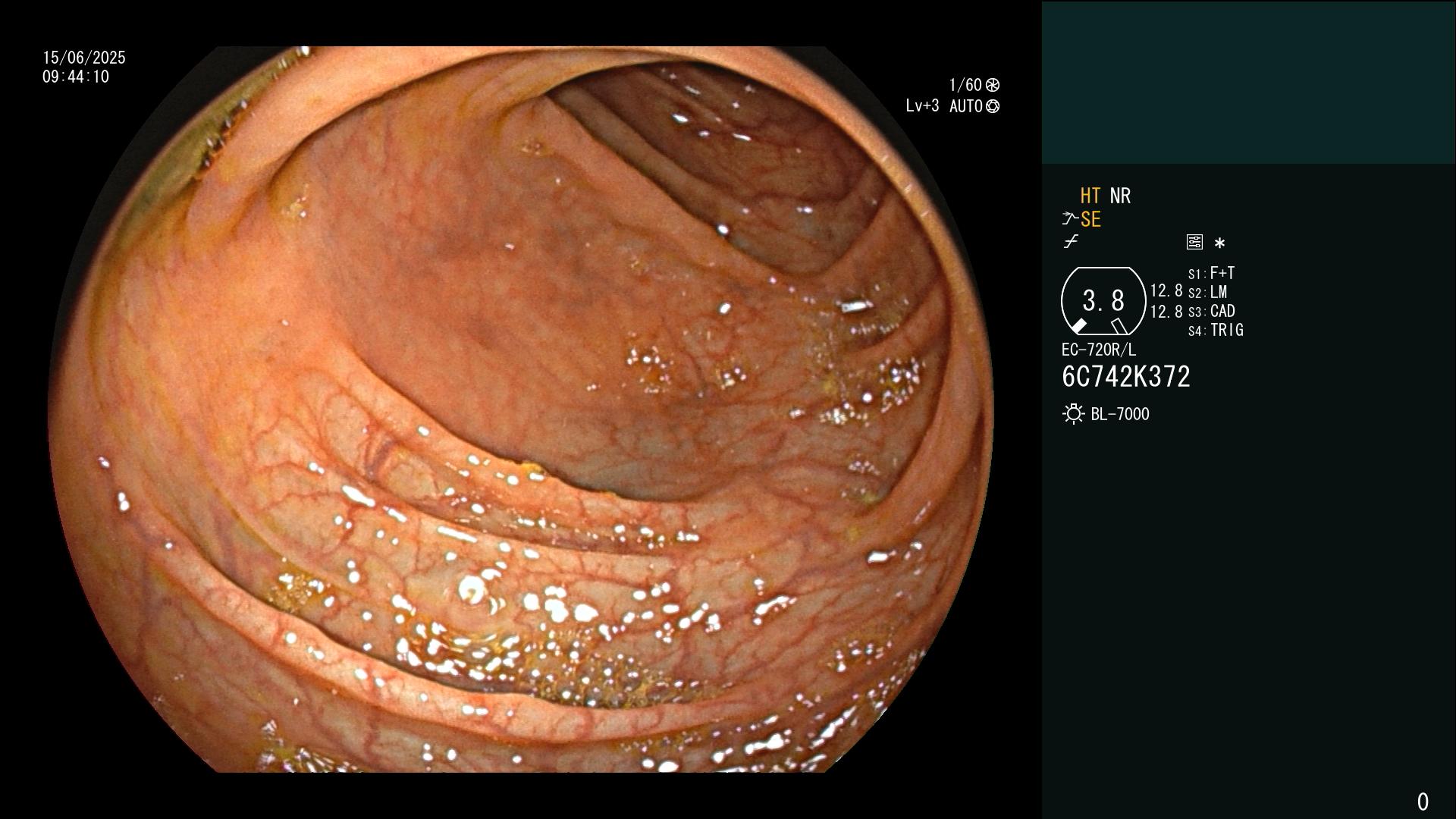
Task: Click the serial number 6C742K372
Action: click(1126, 377)
